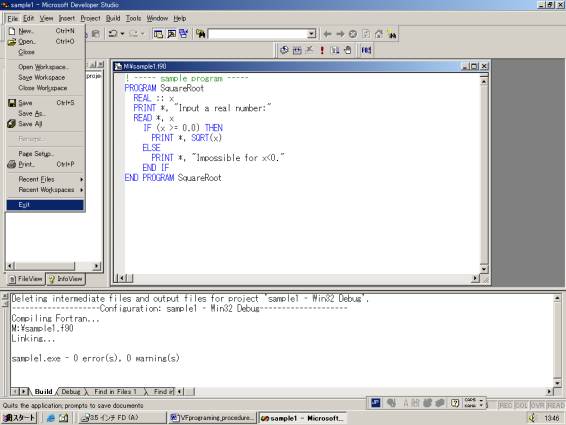Click the Compile icon on Build toolbar

click(284, 50)
